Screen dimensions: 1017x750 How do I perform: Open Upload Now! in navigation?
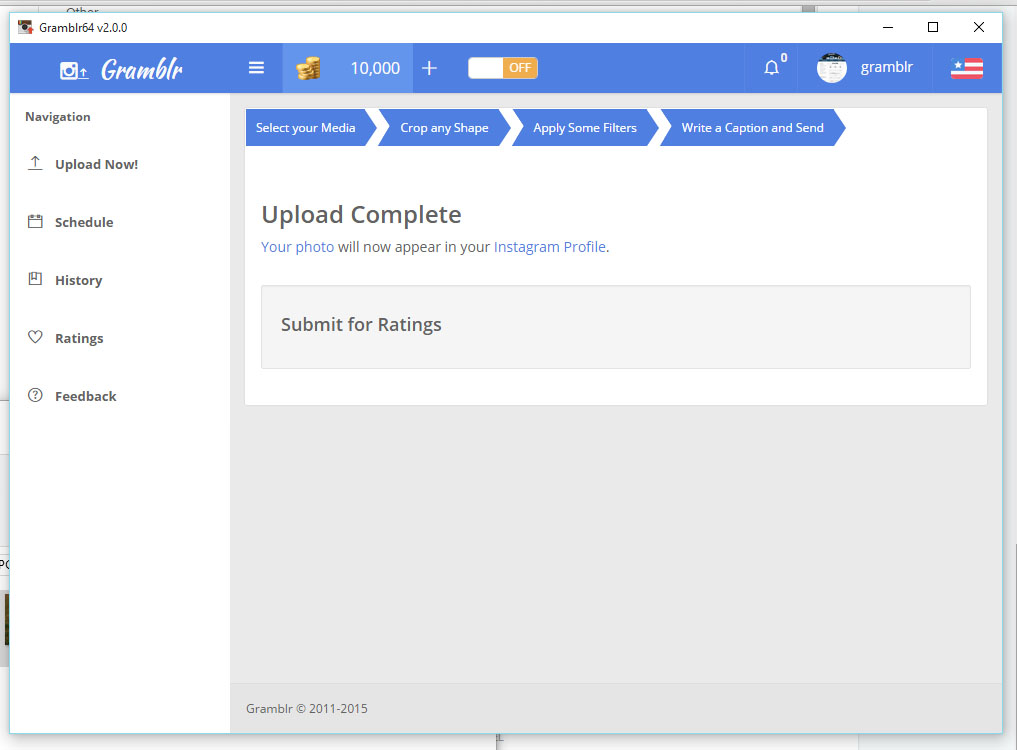[96, 164]
